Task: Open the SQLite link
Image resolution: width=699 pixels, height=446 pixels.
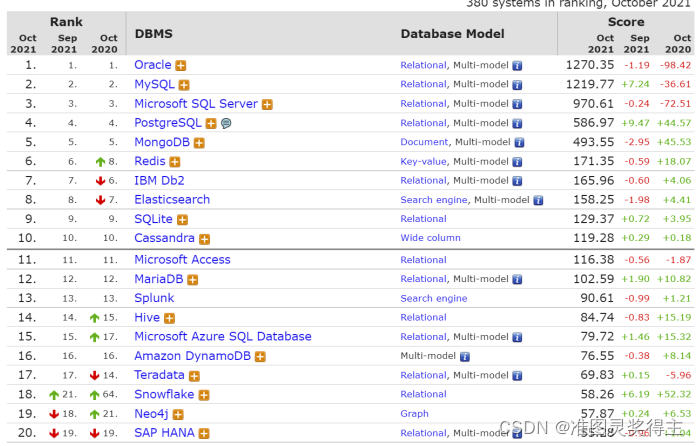Action: pos(153,219)
